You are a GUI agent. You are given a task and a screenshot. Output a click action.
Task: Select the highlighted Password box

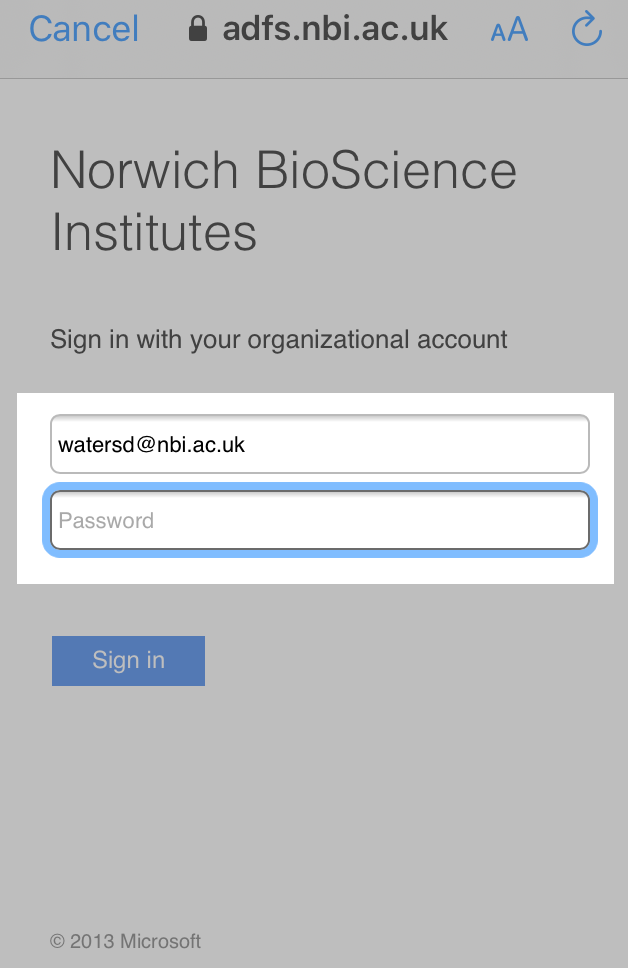coord(320,520)
